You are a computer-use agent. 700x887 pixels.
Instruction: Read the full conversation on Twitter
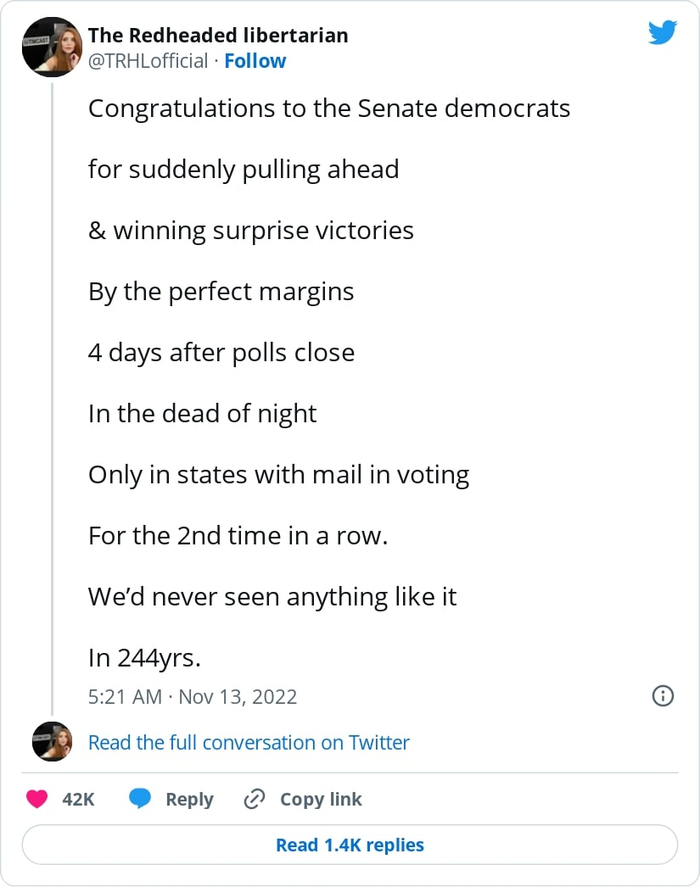(x=249, y=742)
